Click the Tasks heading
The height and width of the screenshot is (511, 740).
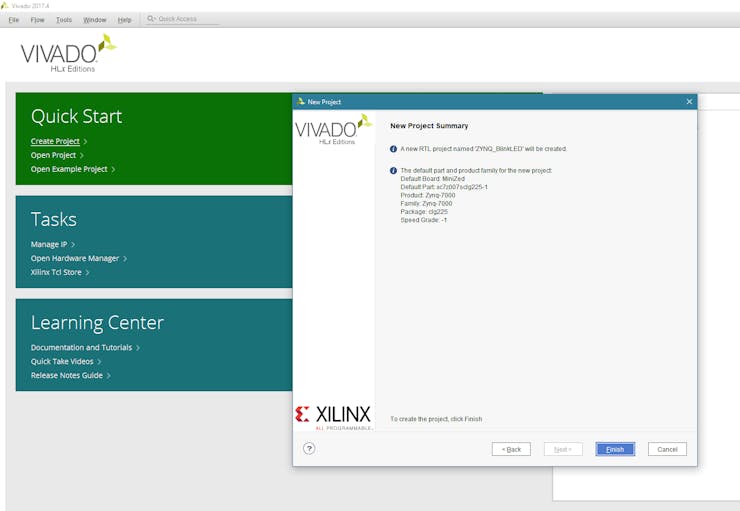click(x=54, y=220)
